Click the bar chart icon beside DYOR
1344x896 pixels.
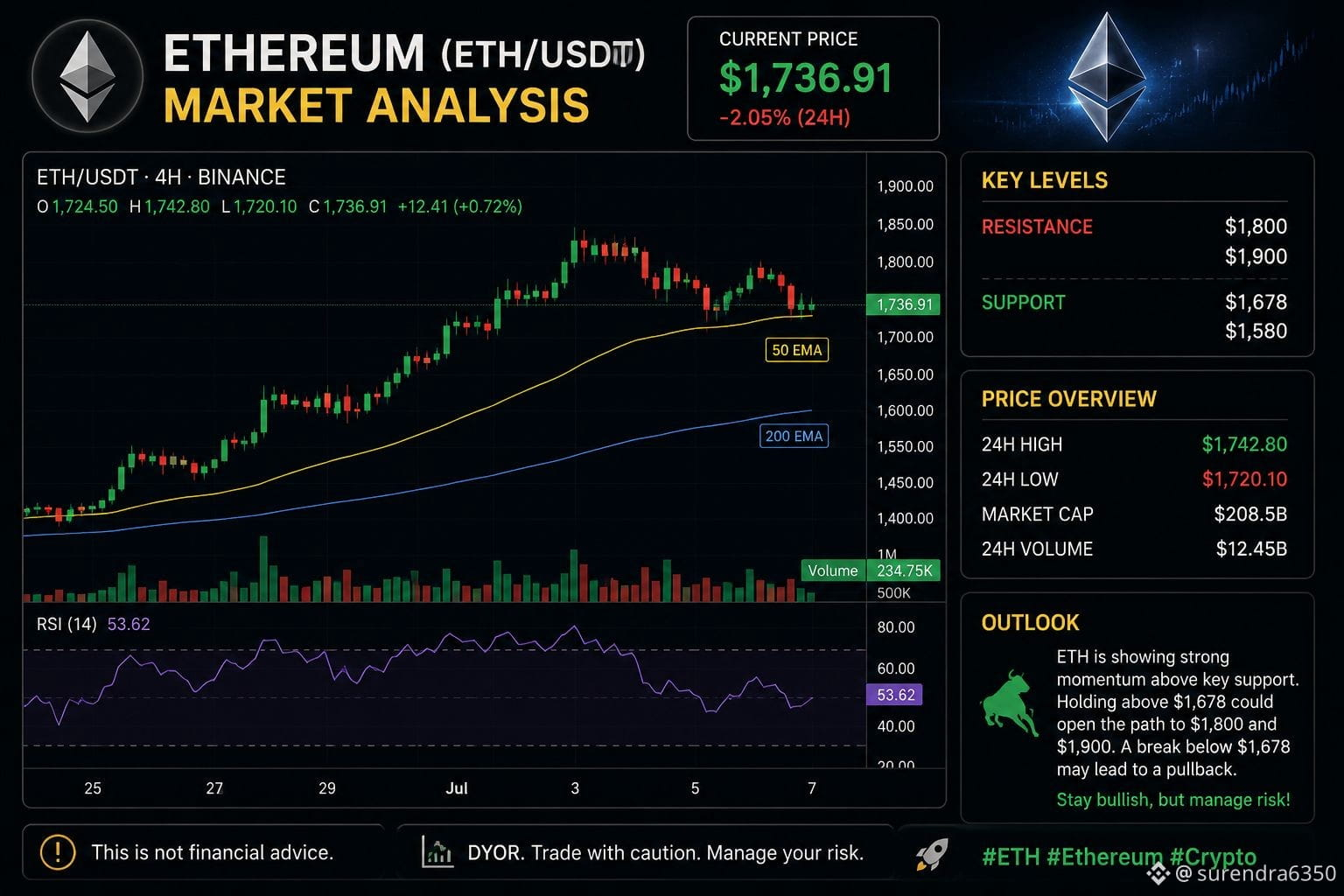tap(437, 851)
